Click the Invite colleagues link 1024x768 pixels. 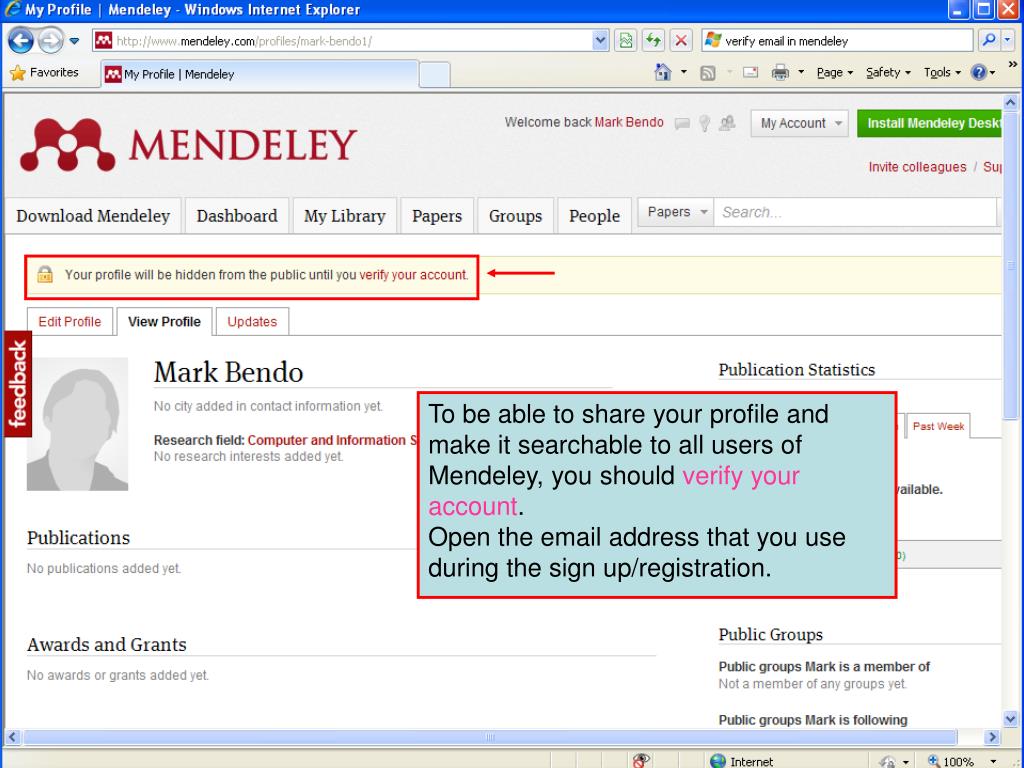coord(917,167)
